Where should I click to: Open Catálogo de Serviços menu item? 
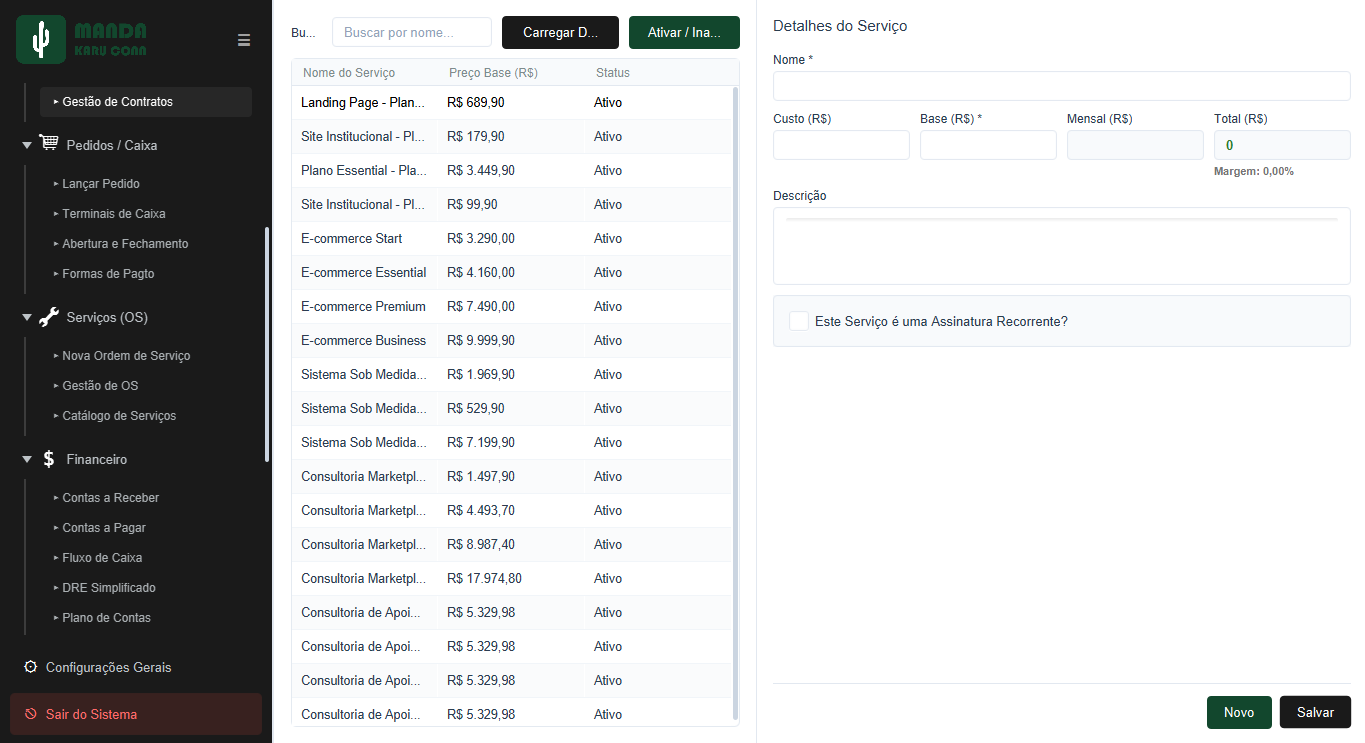[x=119, y=415]
